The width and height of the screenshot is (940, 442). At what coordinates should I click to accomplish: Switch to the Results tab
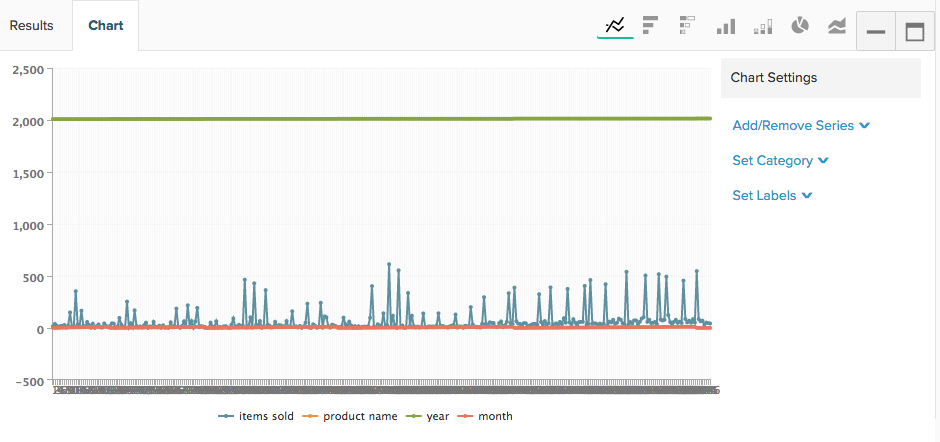tap(32, 26)
